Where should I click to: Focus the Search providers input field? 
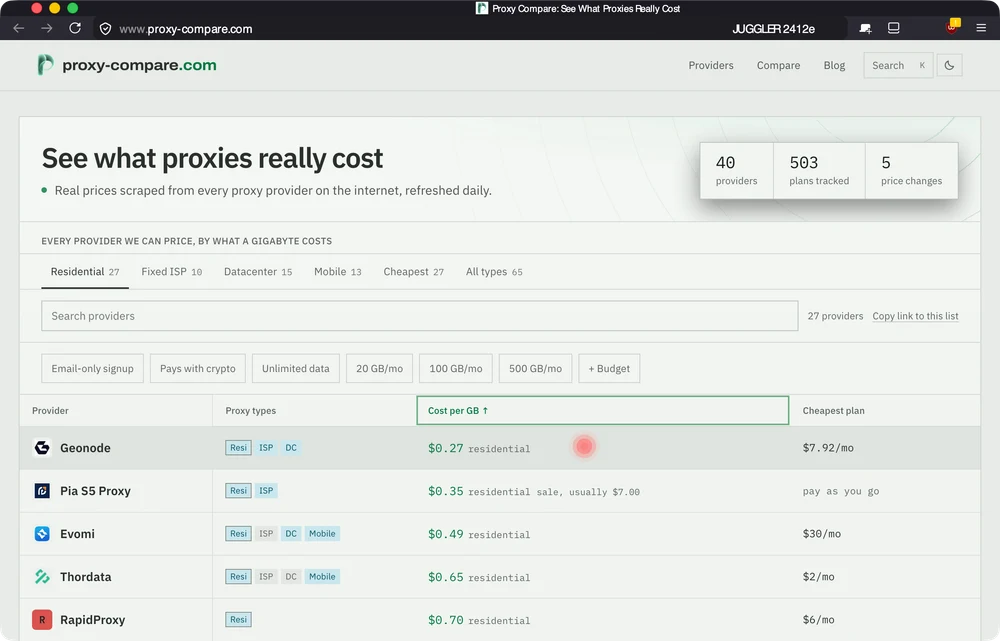coord(420,316)
